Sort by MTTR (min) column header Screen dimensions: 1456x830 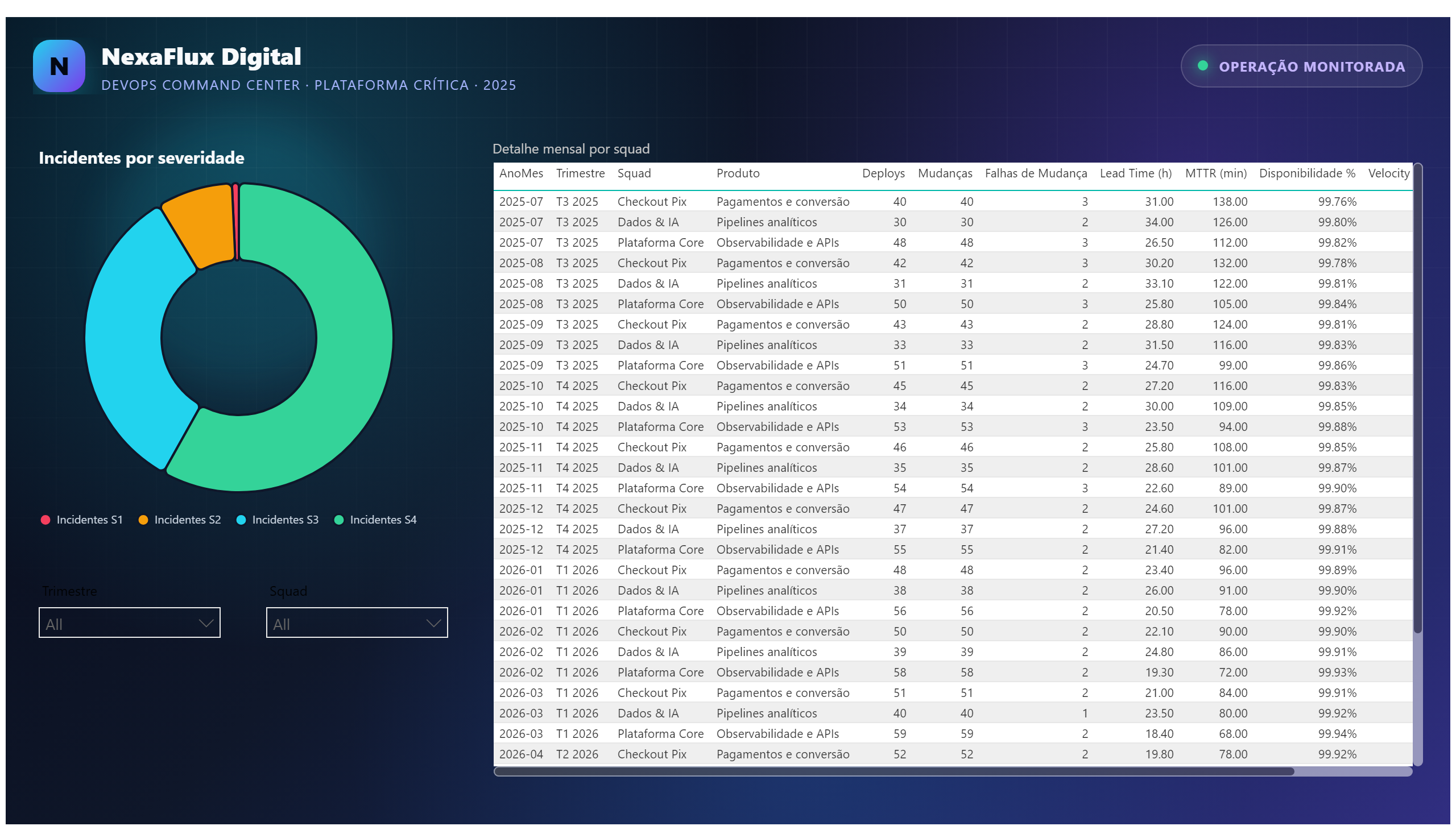(1215, 173)
